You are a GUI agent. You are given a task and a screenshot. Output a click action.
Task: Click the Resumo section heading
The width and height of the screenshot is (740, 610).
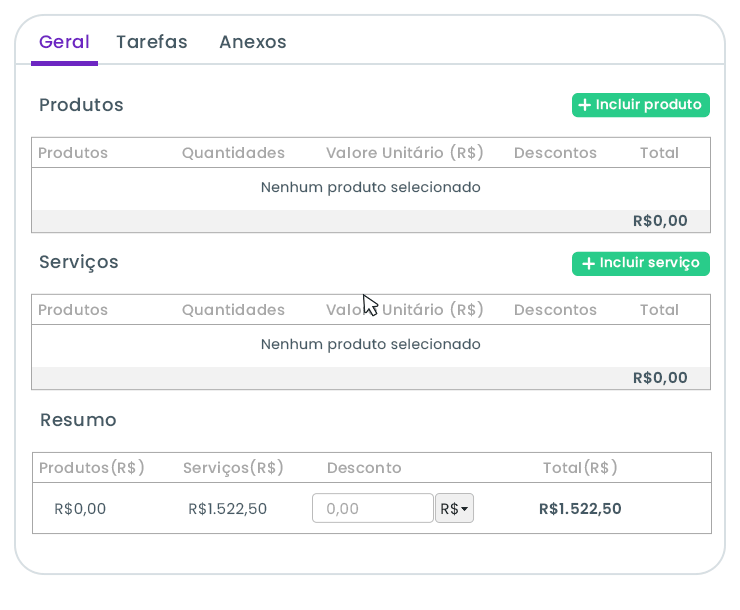pyautogui.click(x=78, y=420)
